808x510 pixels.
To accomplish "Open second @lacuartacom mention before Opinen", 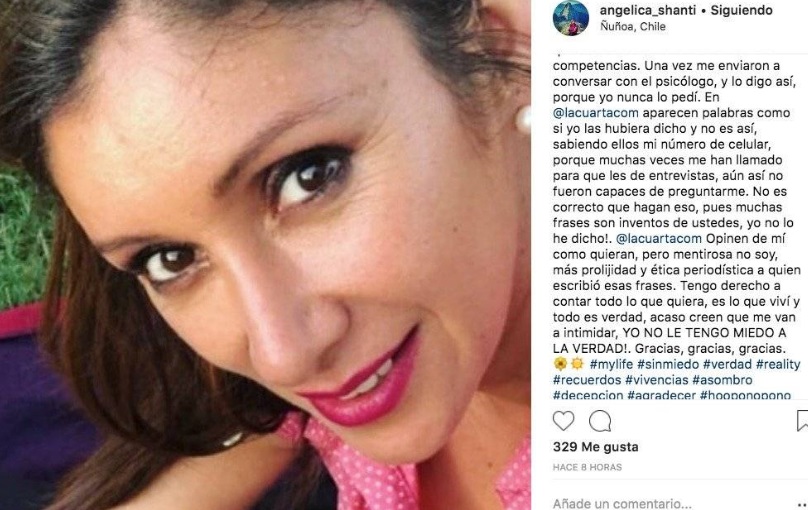I will tap(659, 239).
